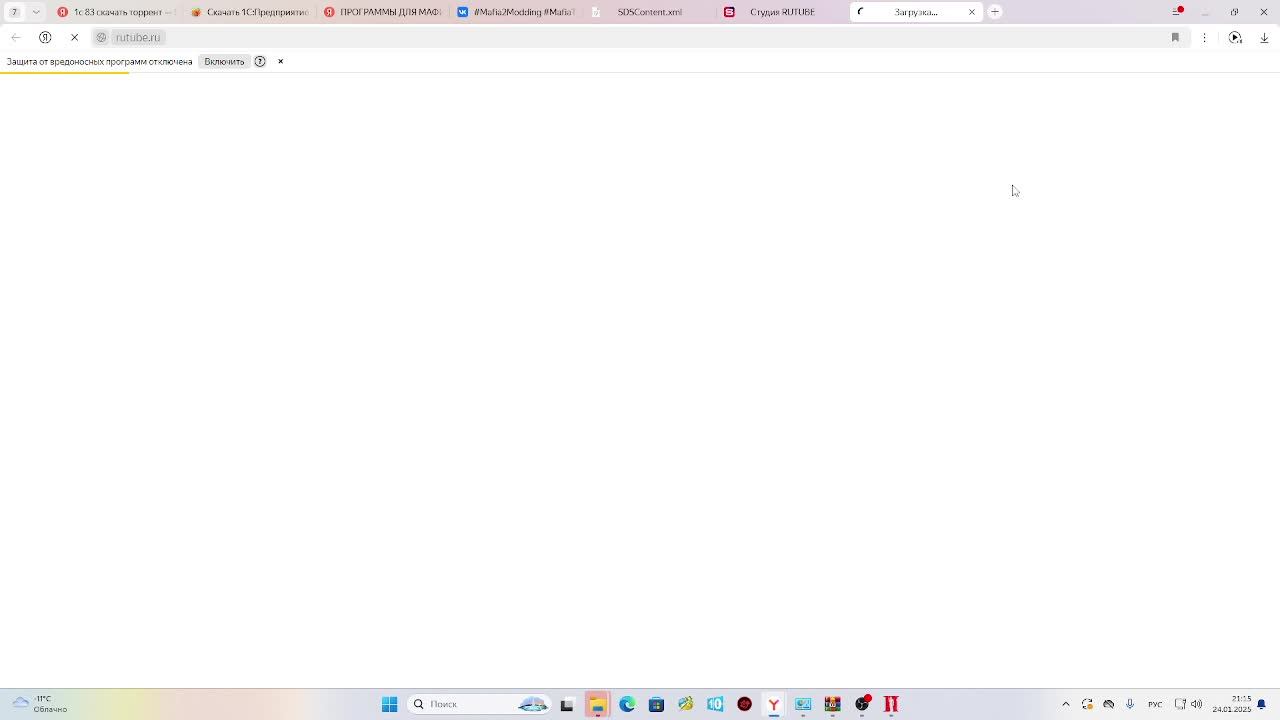Viewport: 1280px width, 720px height.
Task: Open a new browser tab
Action: (995, 12)
